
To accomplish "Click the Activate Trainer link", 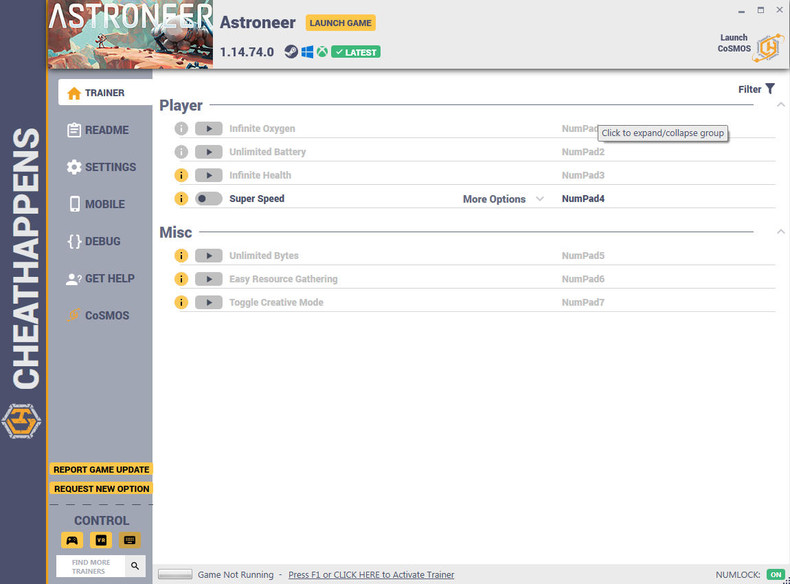I will pyautogui.click(x=371, y=574).
